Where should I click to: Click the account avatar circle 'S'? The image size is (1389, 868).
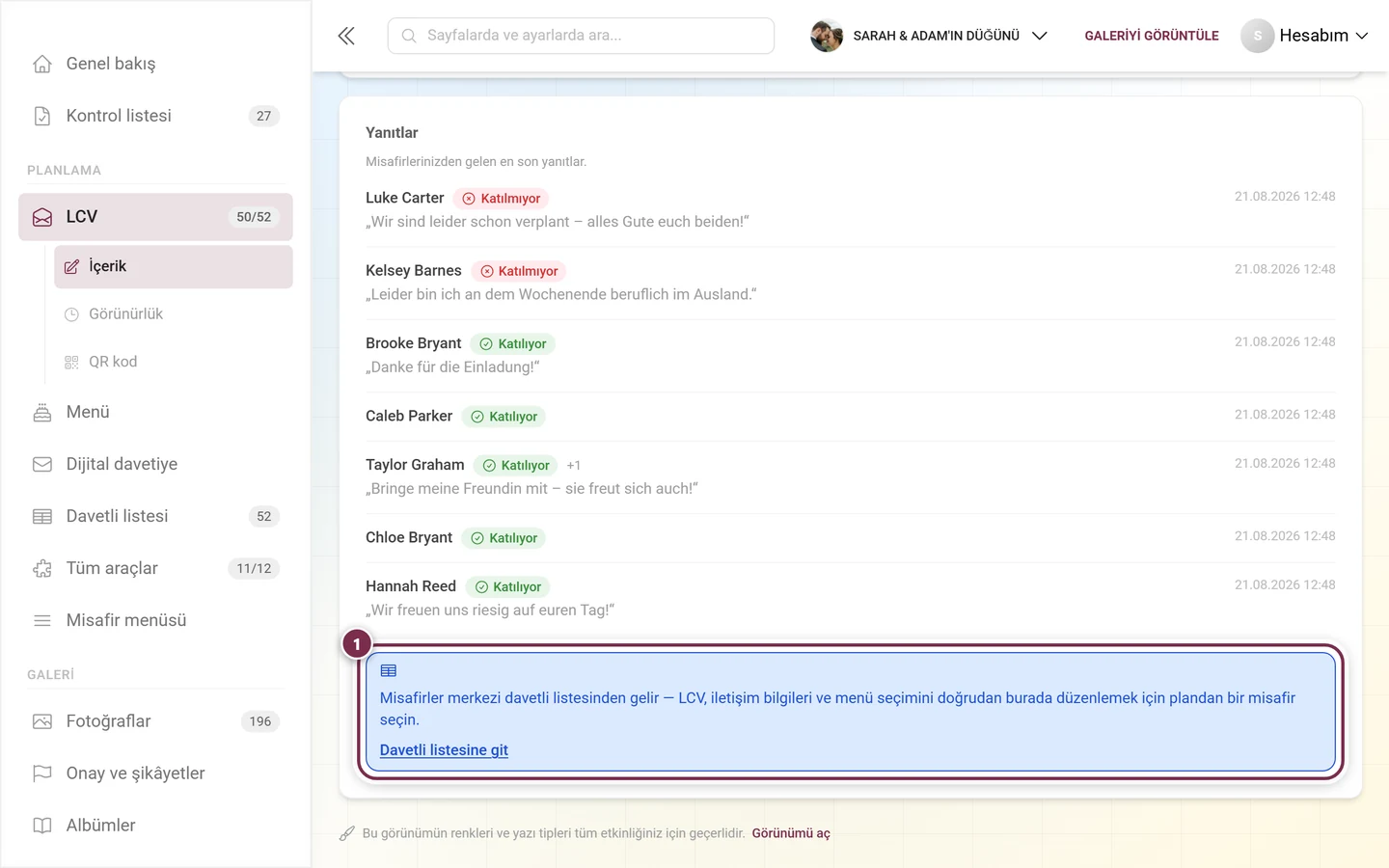click(1257, 36)
